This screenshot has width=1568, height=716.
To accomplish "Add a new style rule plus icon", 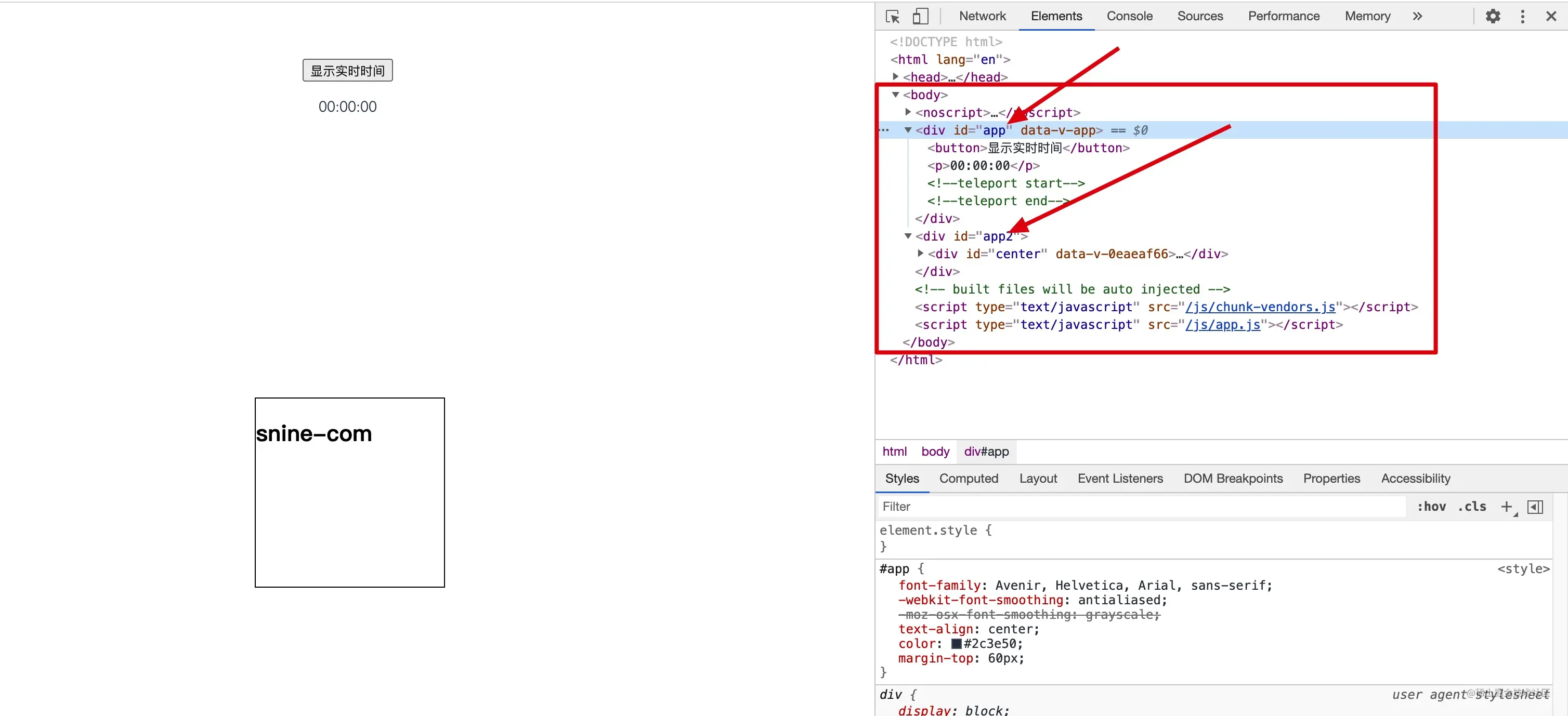I will click(1507, 507).
